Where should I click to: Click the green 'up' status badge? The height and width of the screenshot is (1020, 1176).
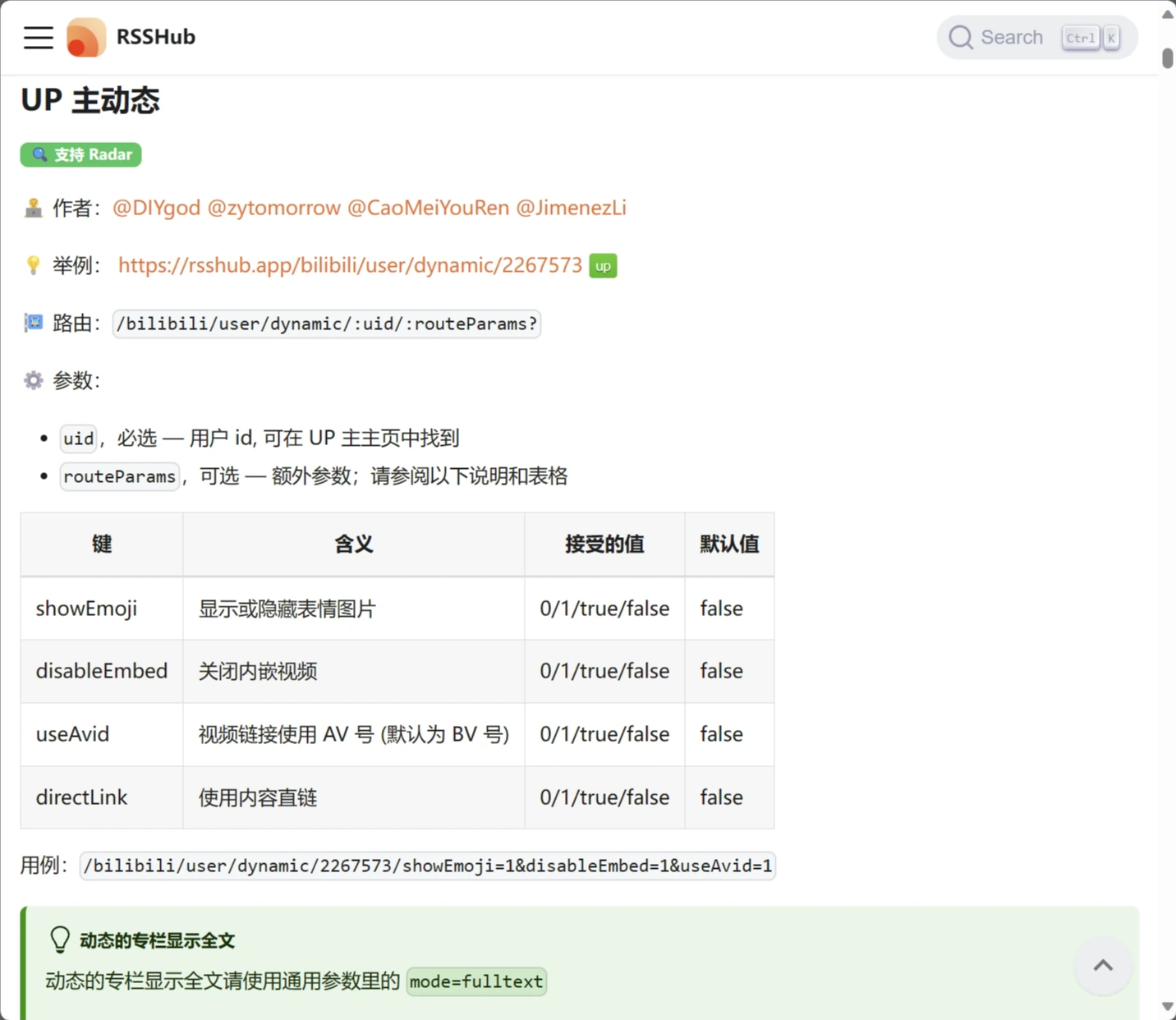(x=603, y=266)
